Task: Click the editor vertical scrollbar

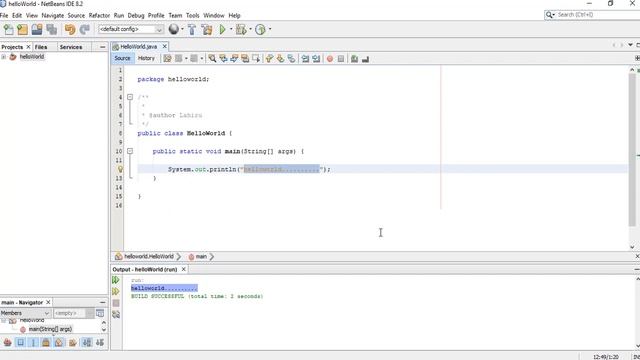Action: [x=632, y=151]
